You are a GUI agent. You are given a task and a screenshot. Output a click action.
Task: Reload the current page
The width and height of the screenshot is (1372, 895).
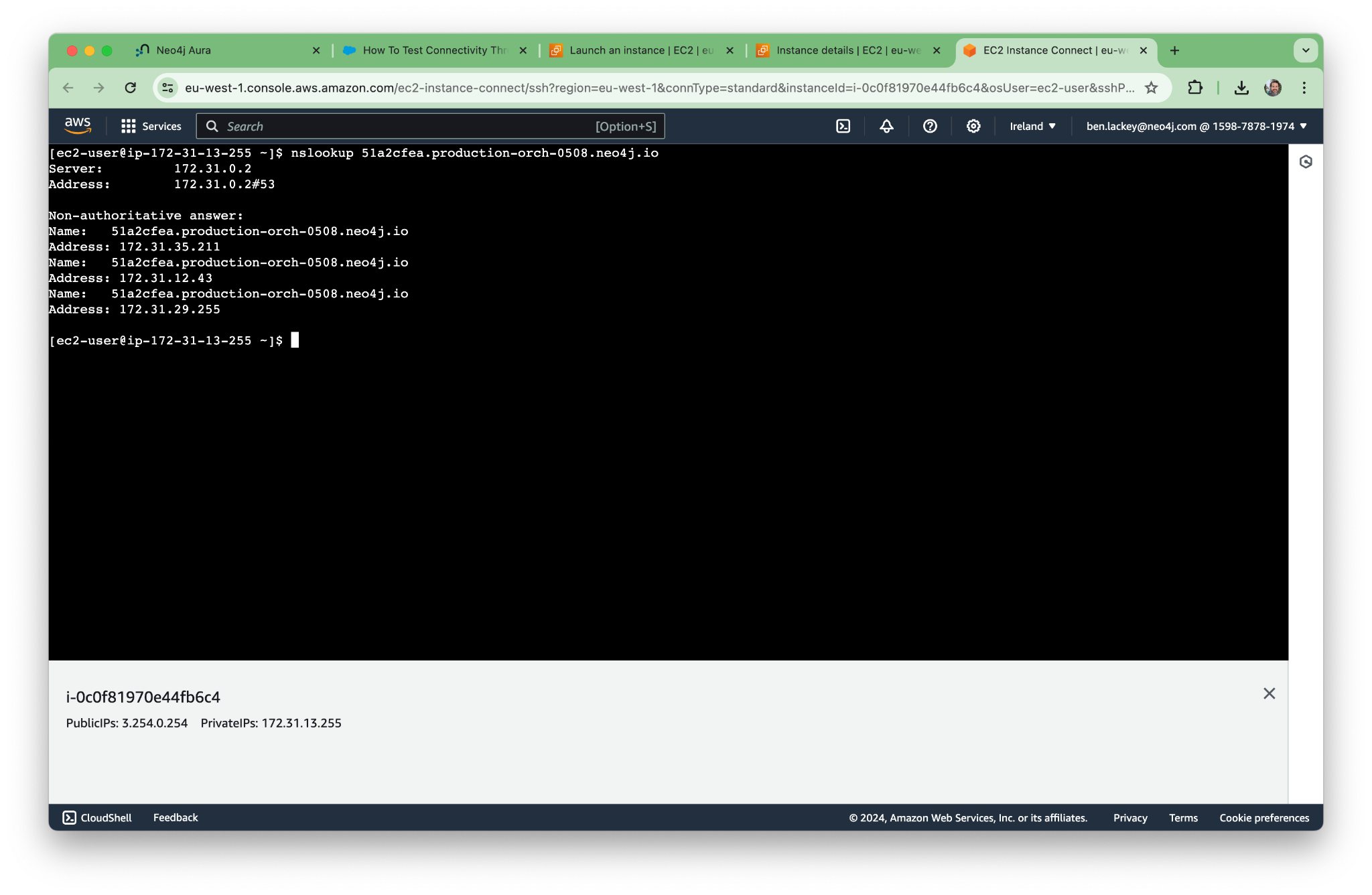tap(131, 88)
